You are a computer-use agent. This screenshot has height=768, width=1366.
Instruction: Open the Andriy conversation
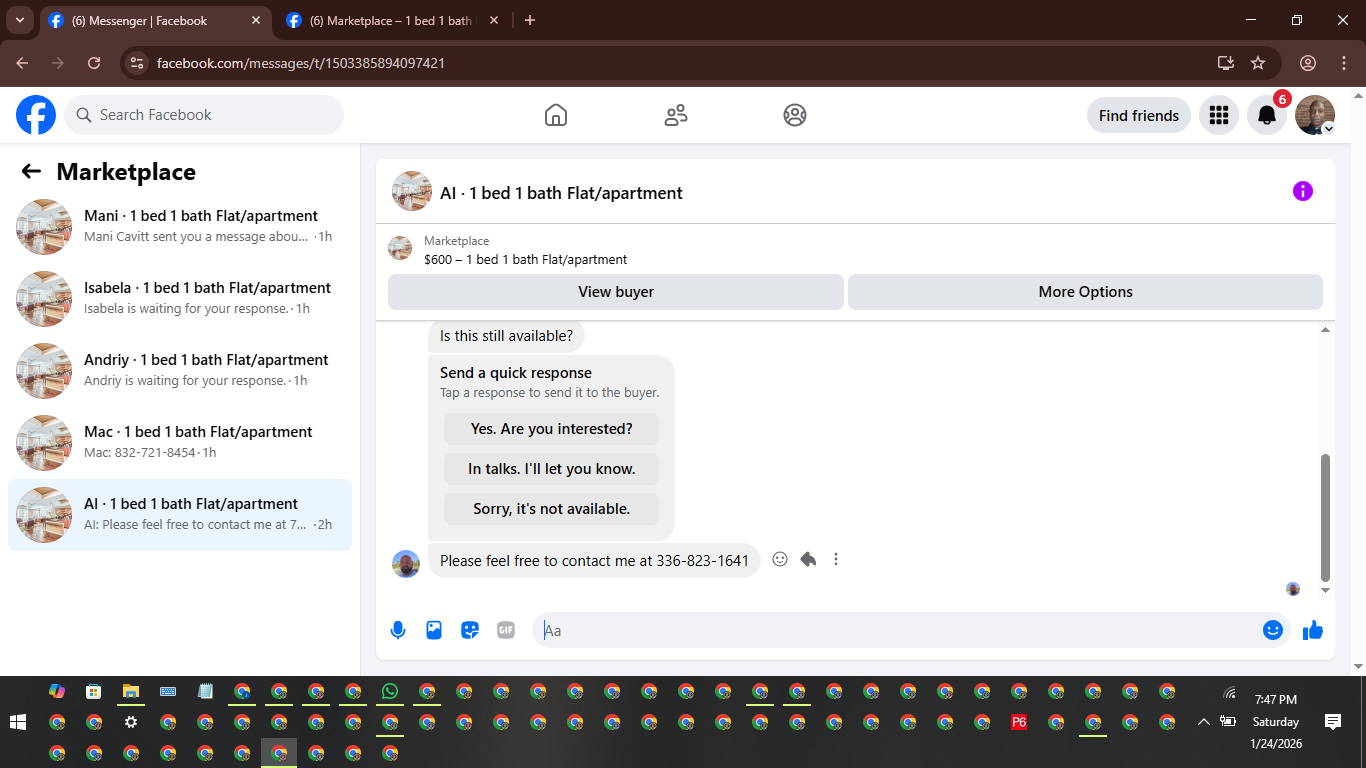click(180, 371)
